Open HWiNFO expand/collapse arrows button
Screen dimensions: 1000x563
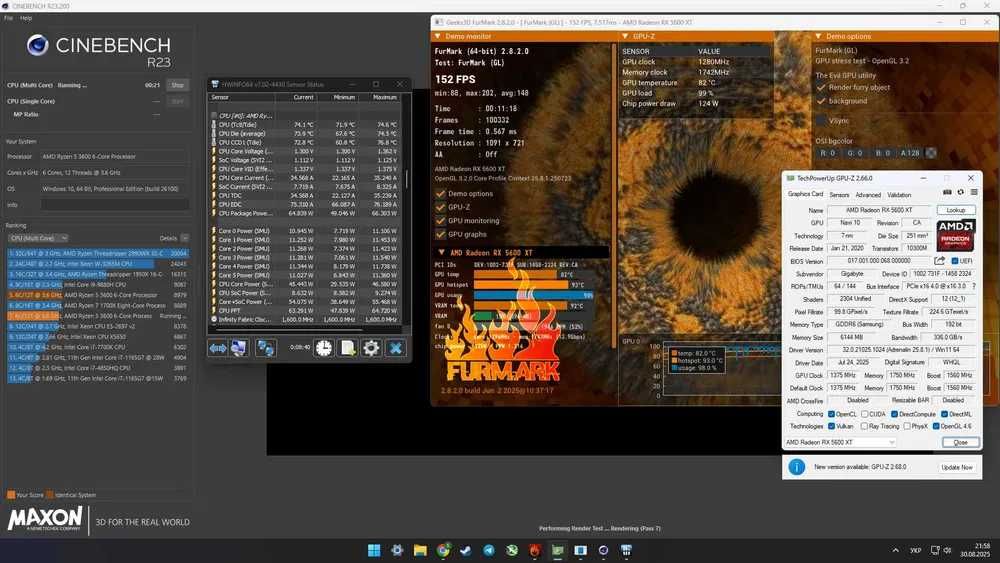tap(218, 348)
